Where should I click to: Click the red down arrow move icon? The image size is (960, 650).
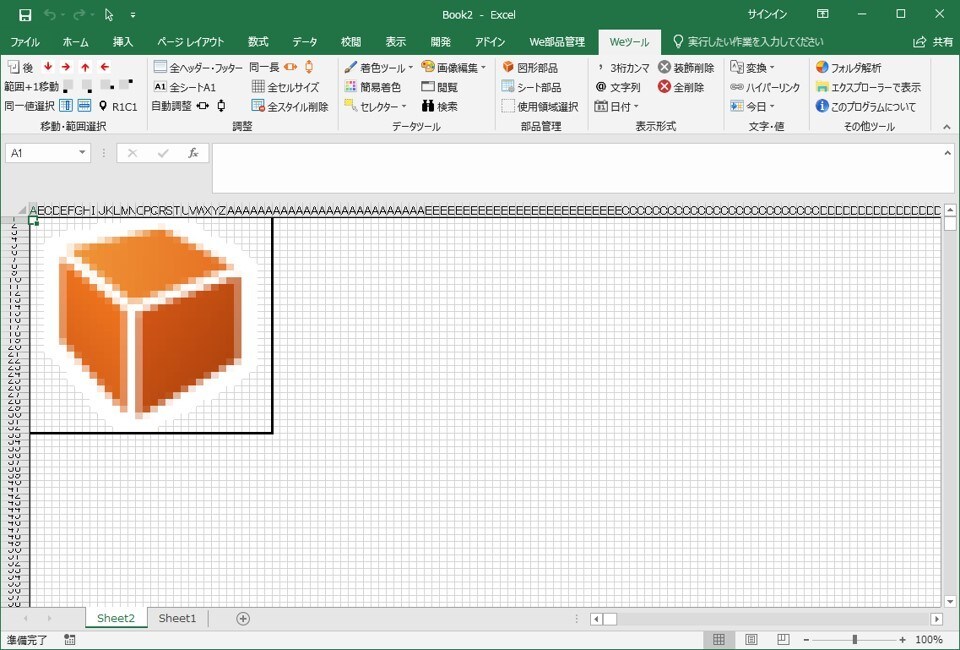click(x=48, y=67)
